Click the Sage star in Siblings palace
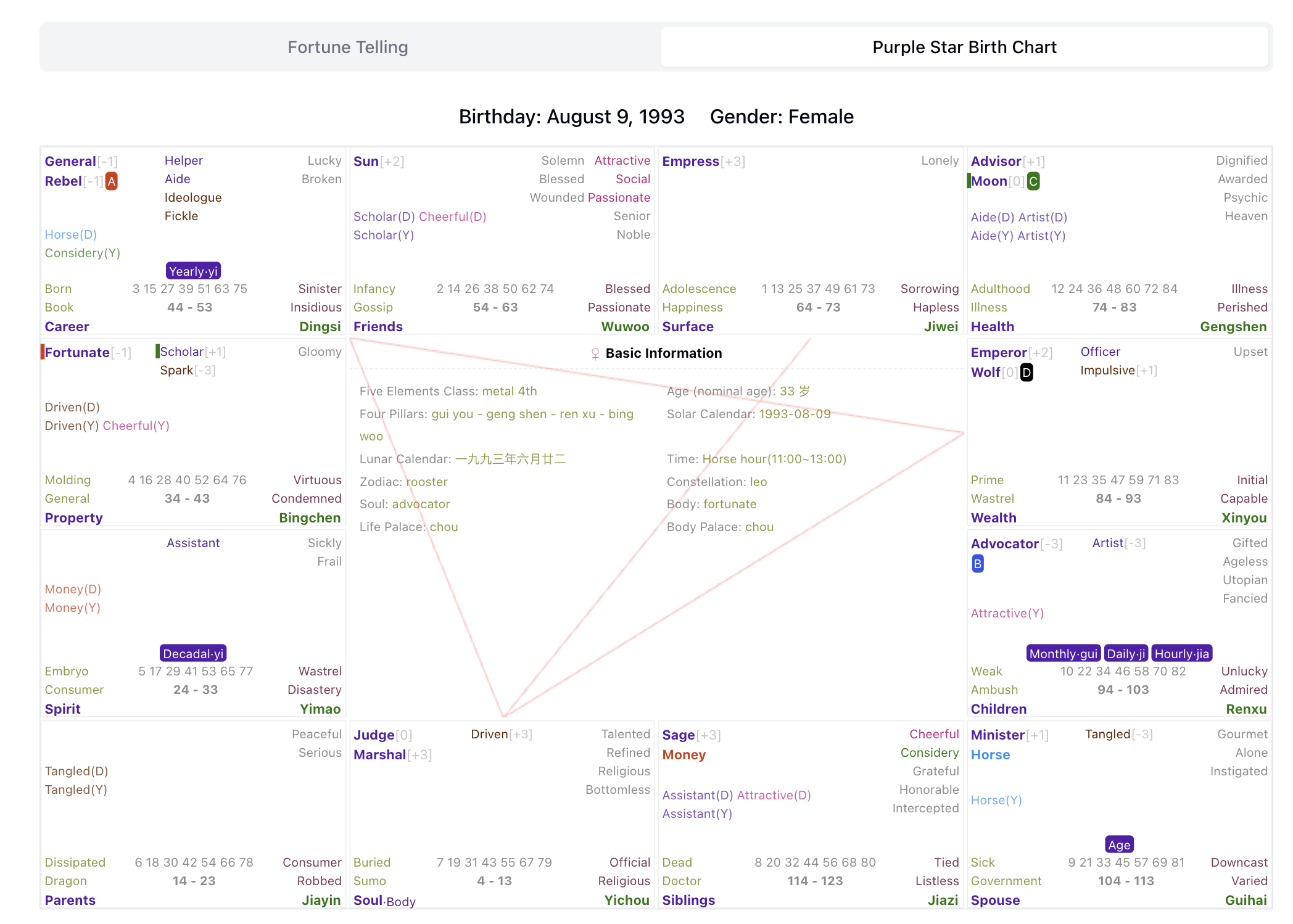 tap(679, 735)
